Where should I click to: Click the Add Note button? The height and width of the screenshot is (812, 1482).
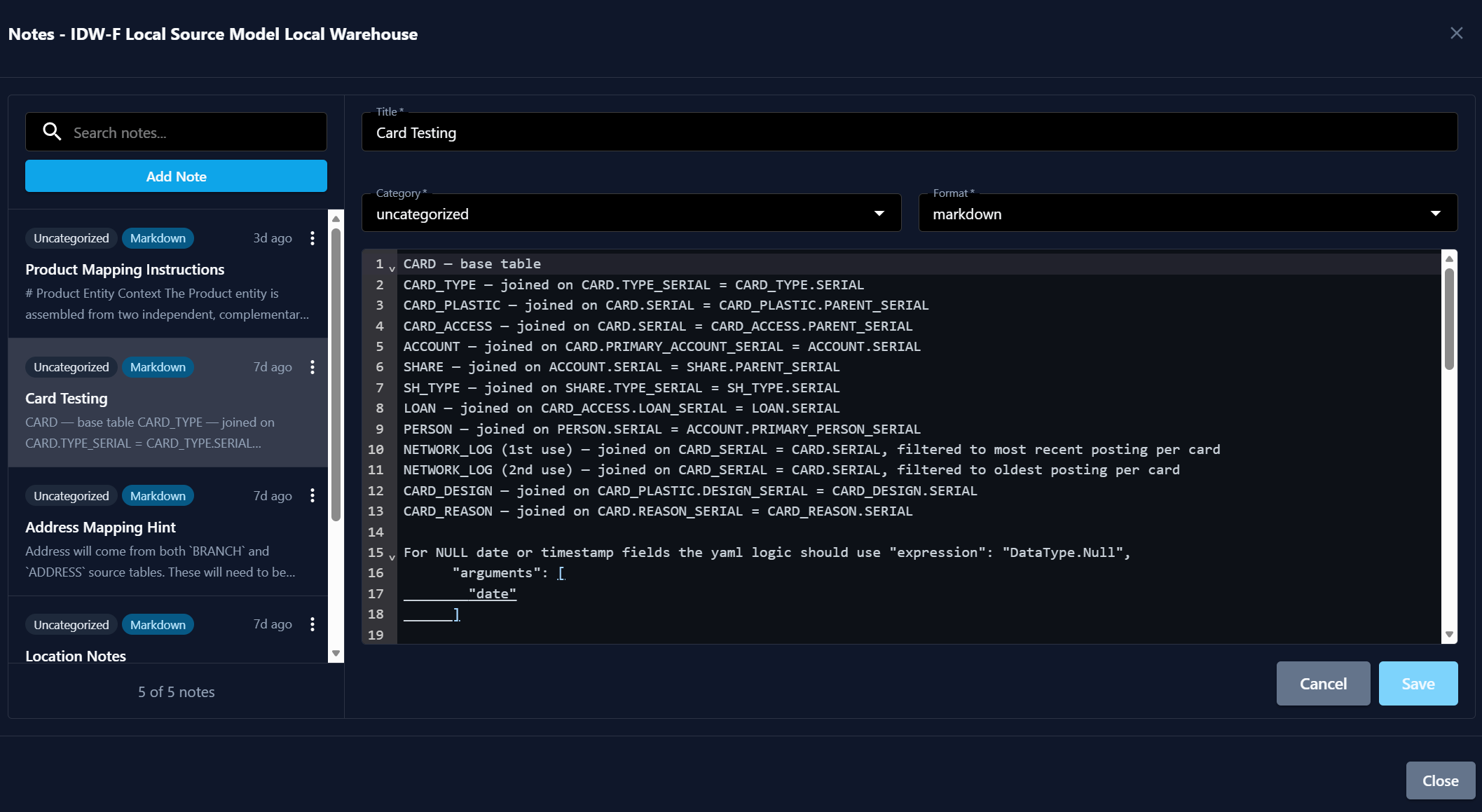click(x=177, y=176)
